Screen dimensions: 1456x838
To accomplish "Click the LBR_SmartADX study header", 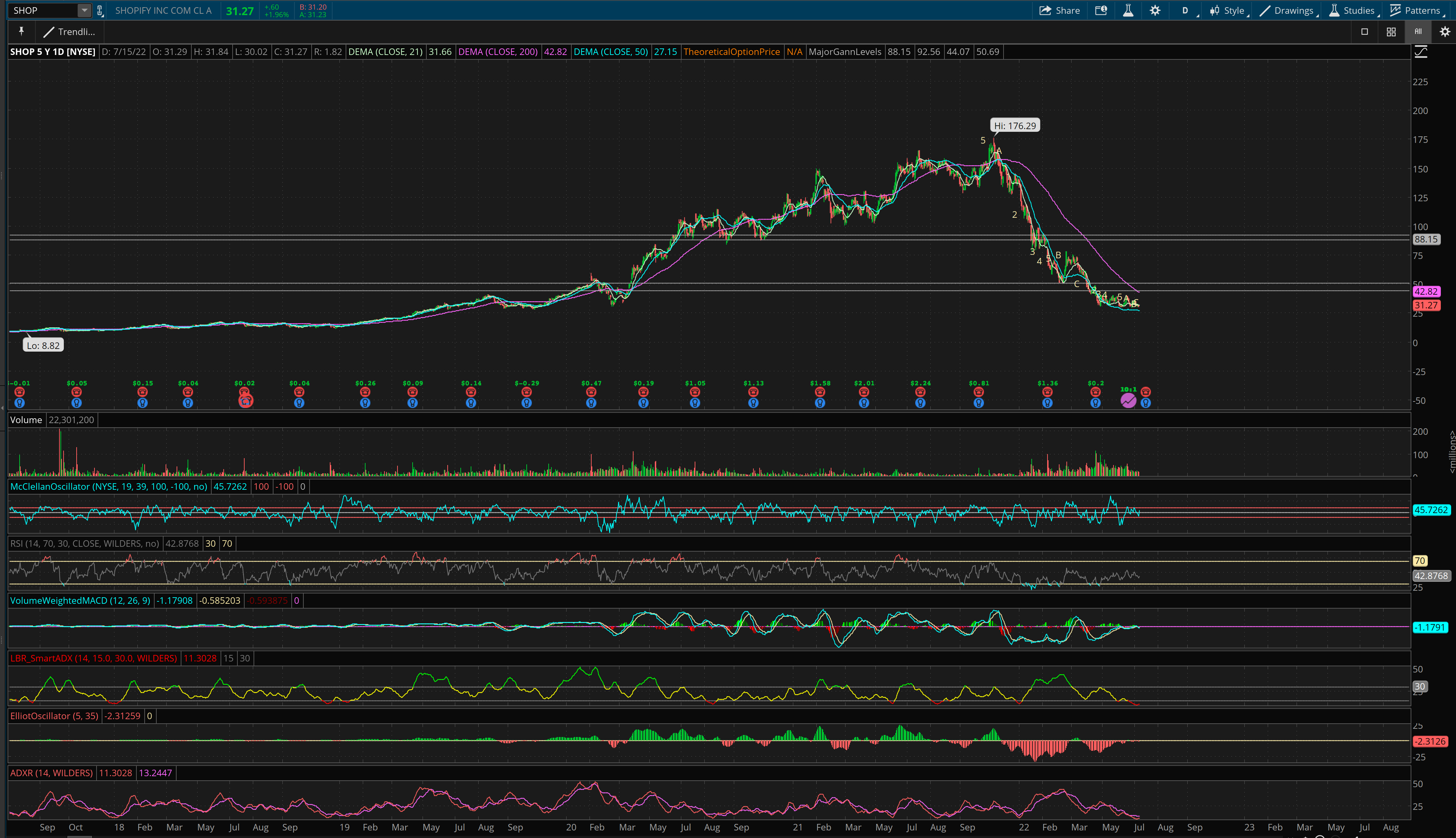I will coord(94,658).
